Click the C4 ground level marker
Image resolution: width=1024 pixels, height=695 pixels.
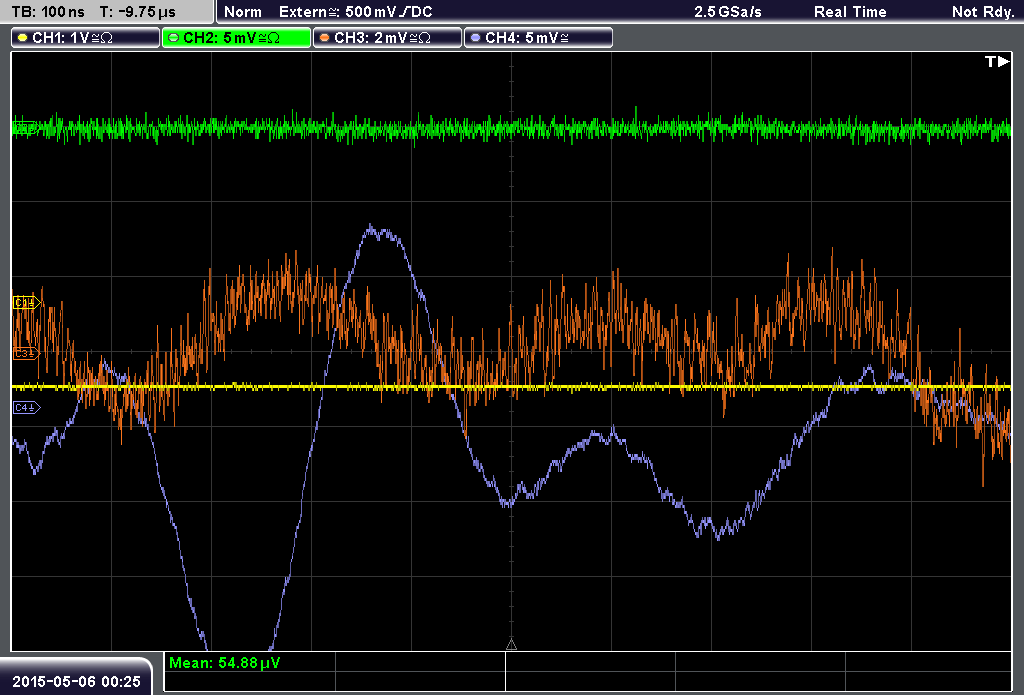coord(27,408)
